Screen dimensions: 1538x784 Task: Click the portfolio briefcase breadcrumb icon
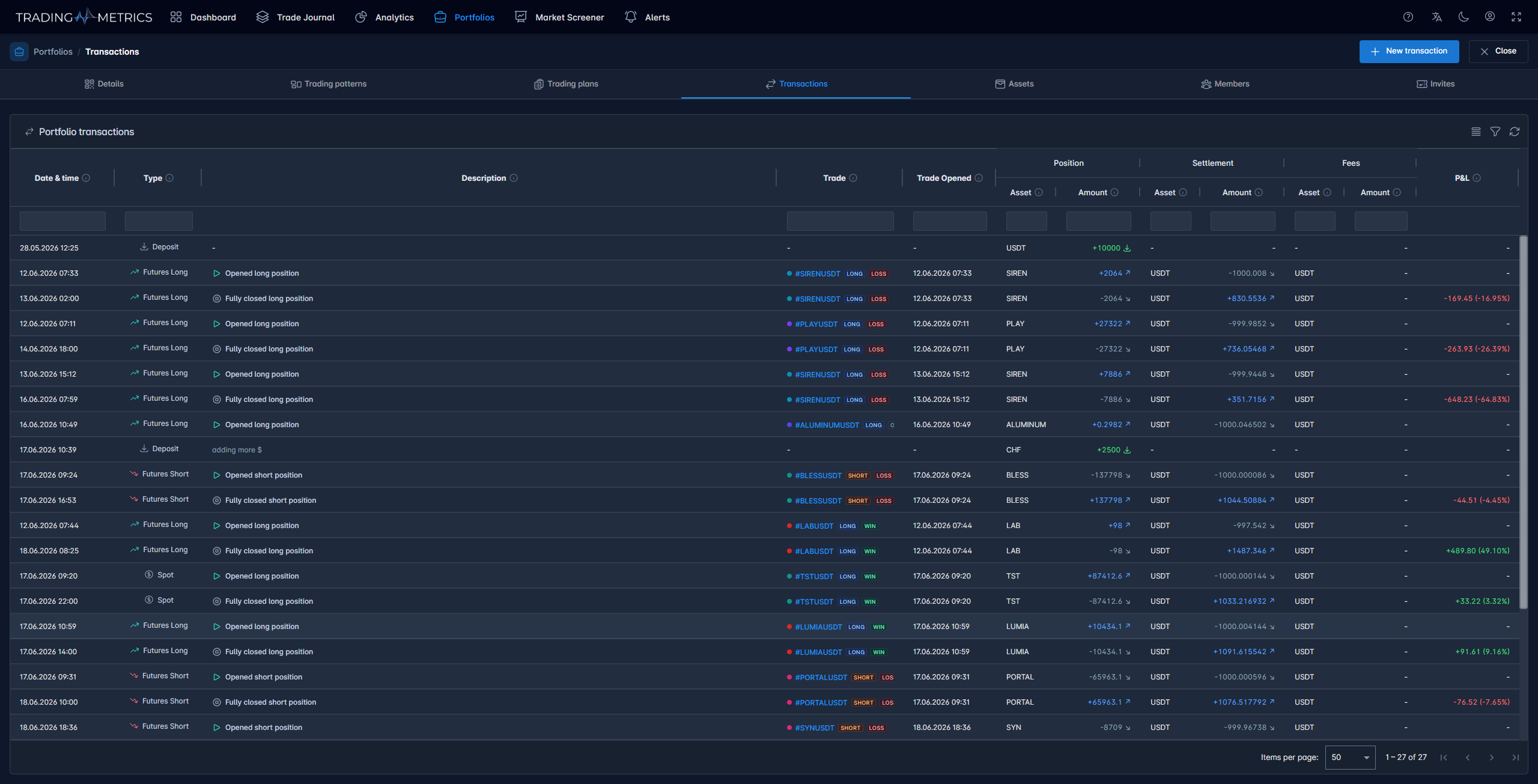click(x=19, y=52)
